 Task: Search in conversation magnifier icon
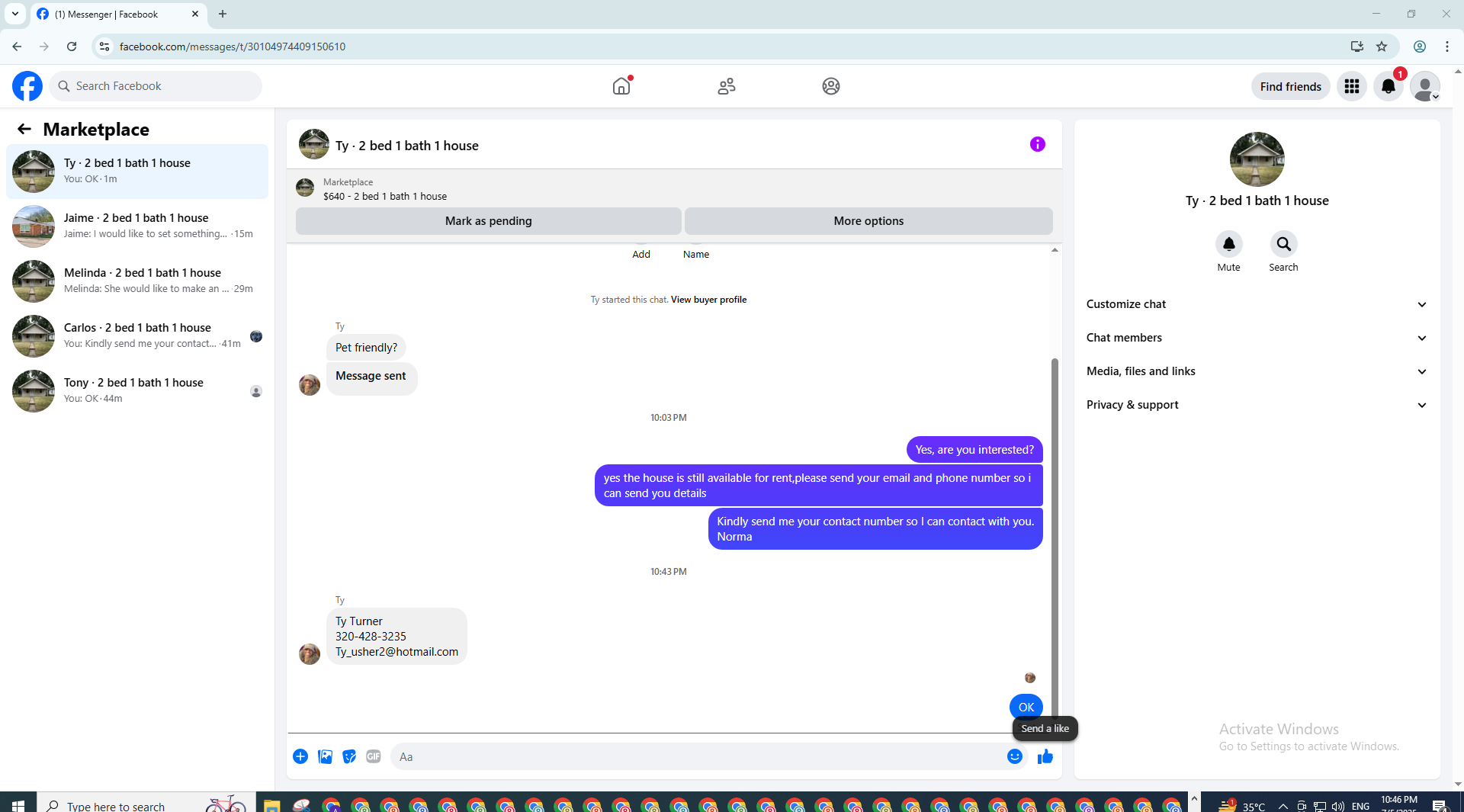point(1283,244)
